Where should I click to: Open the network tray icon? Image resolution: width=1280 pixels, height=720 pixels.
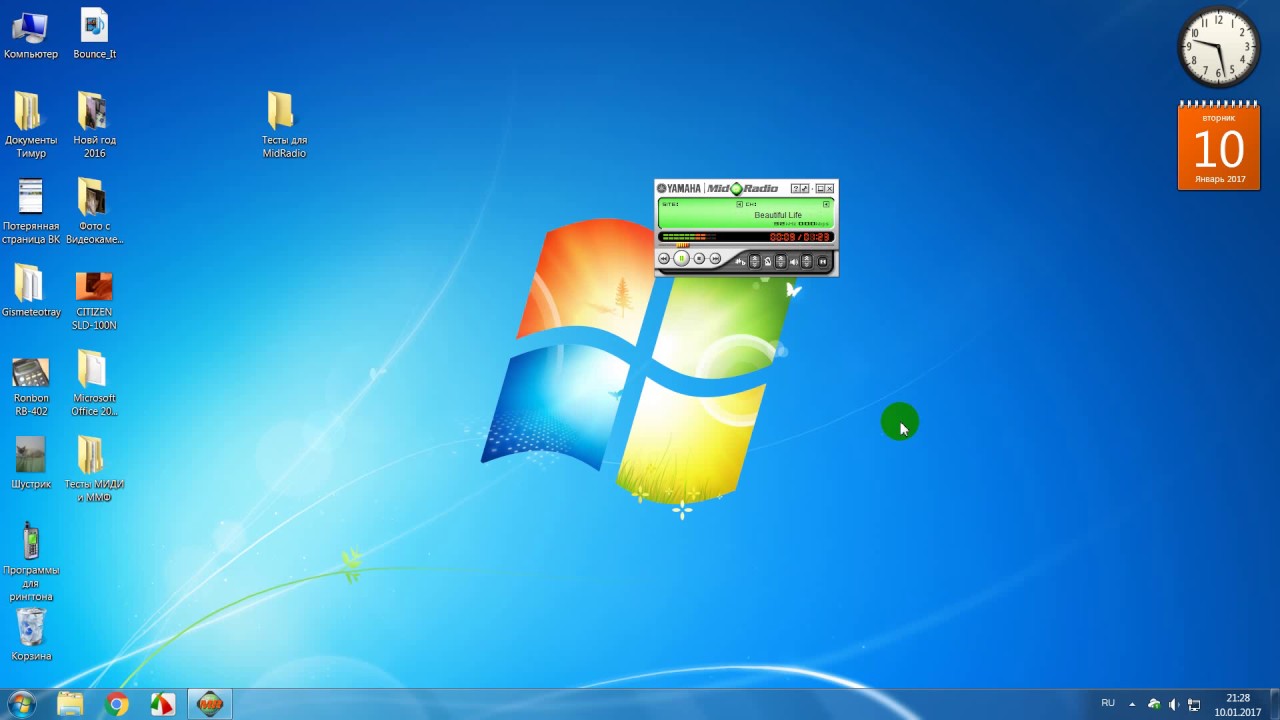point(1194,704)
